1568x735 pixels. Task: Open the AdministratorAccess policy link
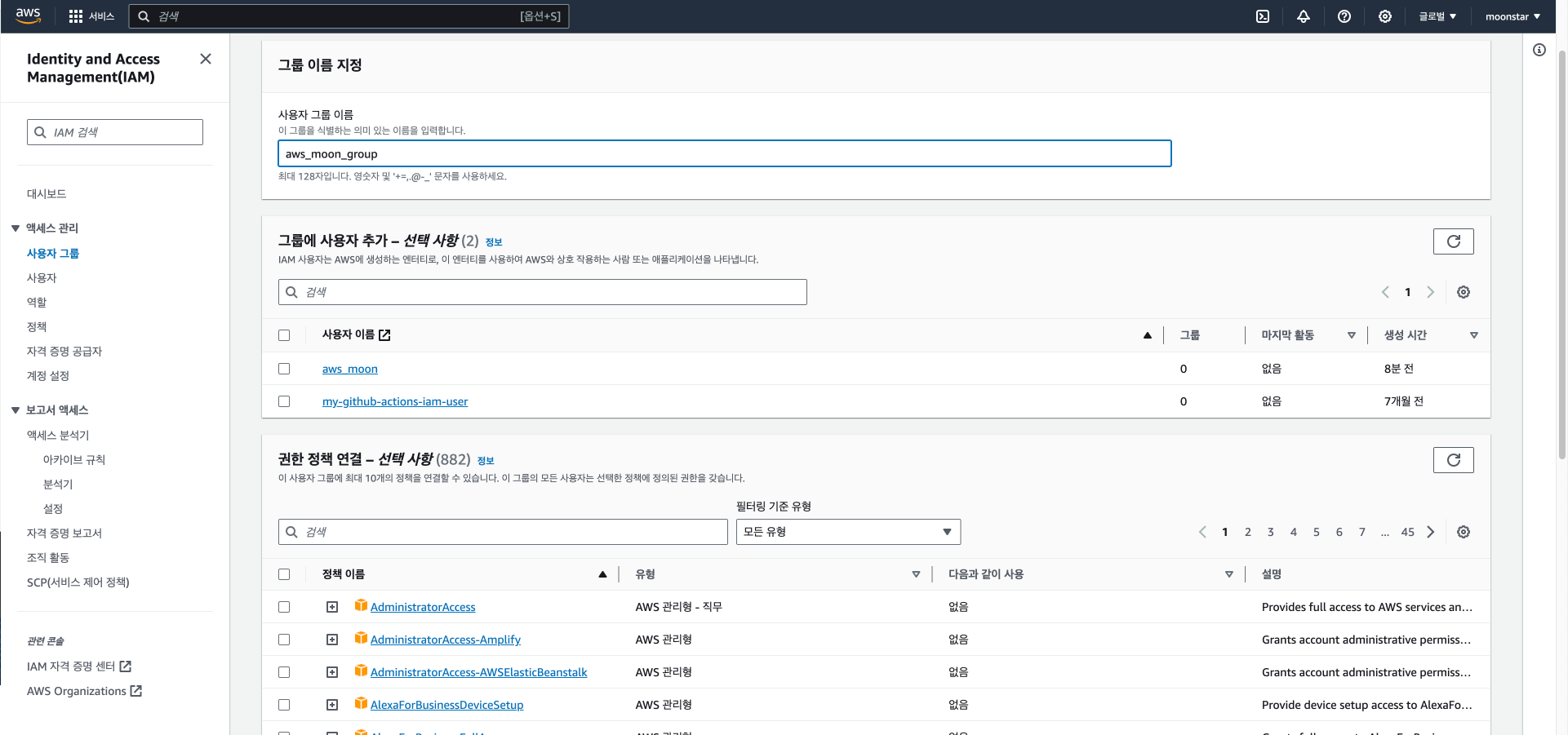tap(423, 607)
